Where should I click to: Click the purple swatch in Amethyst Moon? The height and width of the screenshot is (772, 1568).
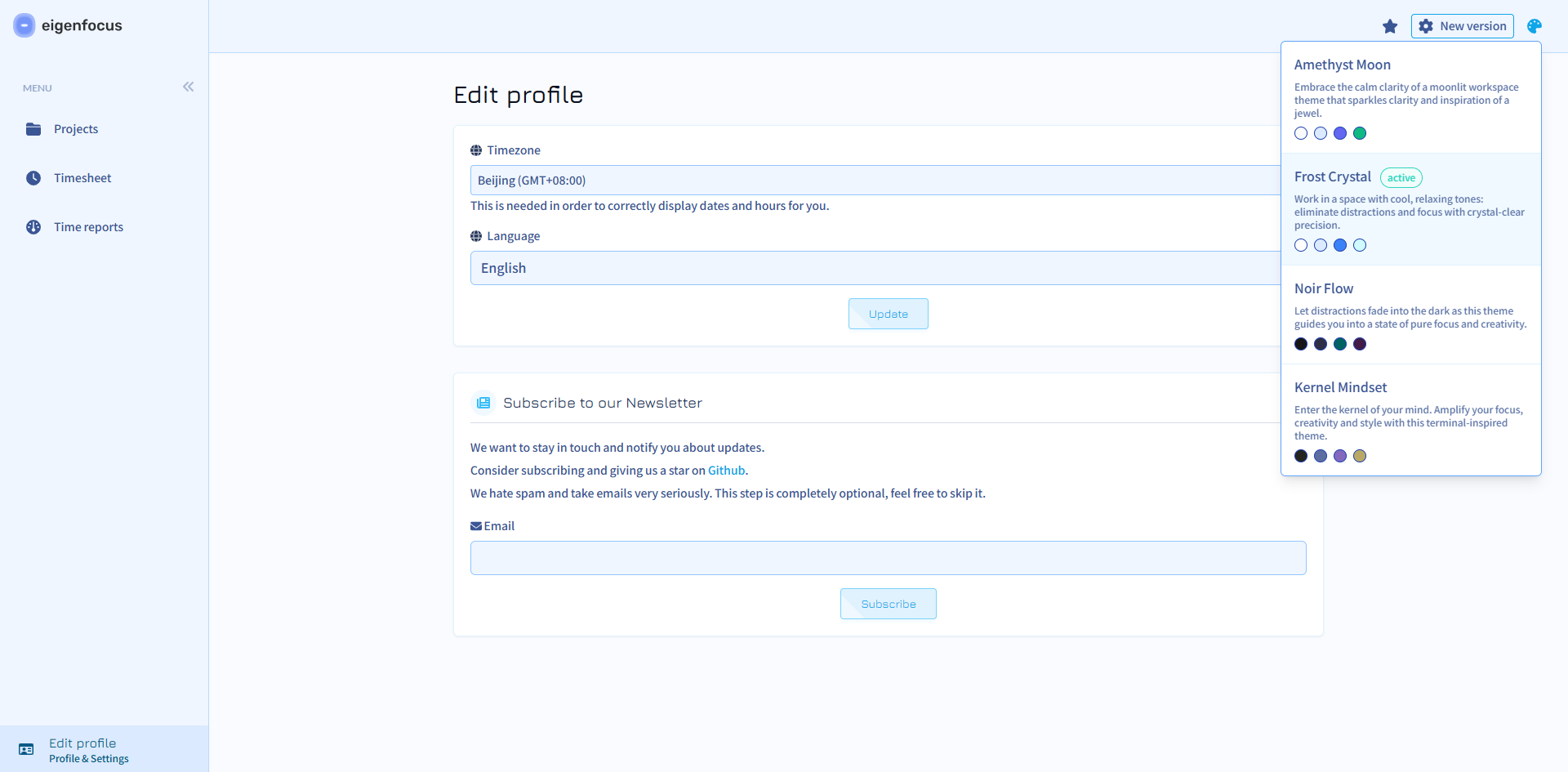1340,133
